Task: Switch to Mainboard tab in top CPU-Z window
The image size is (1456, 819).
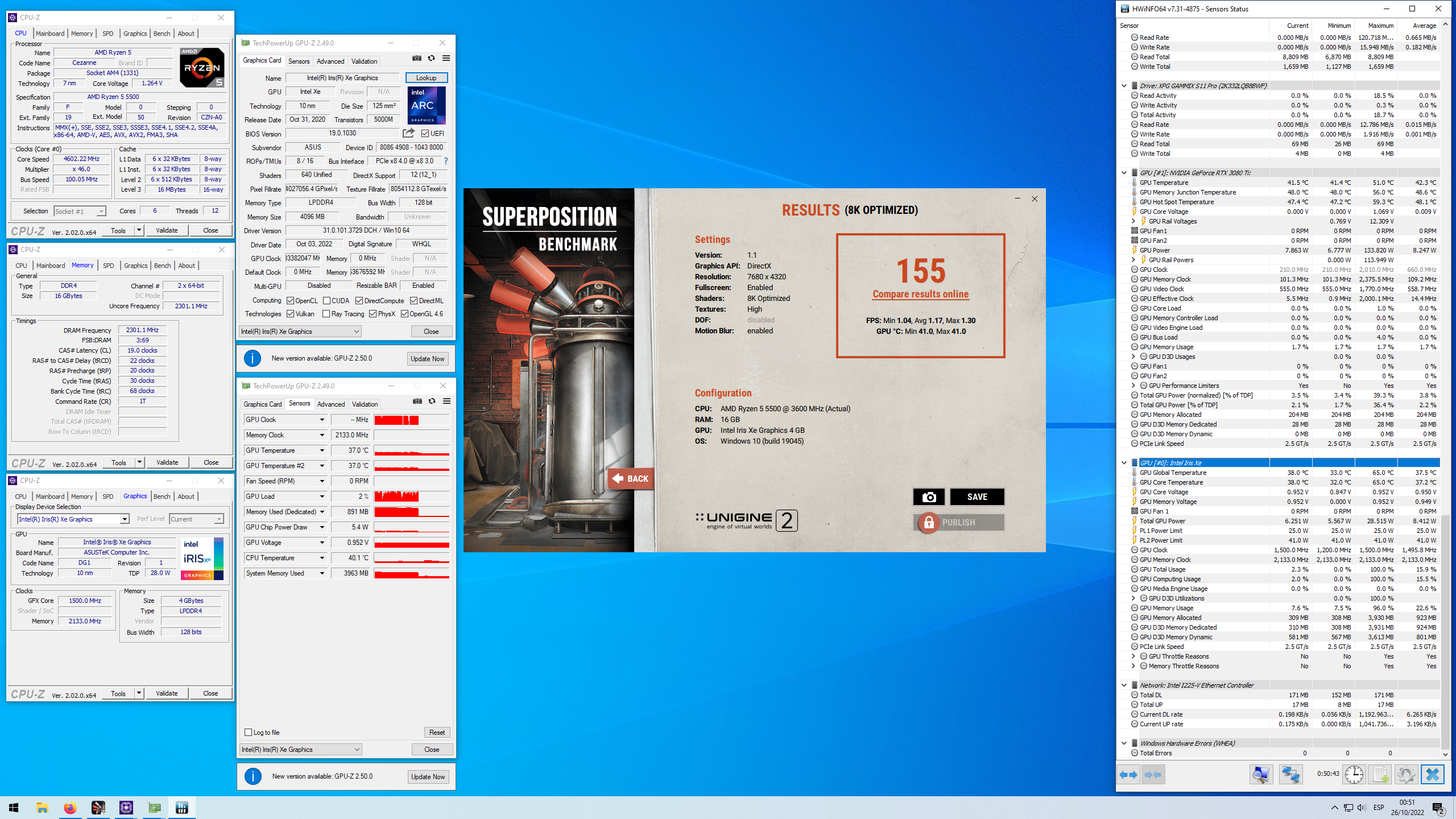Action: point(50,34)
